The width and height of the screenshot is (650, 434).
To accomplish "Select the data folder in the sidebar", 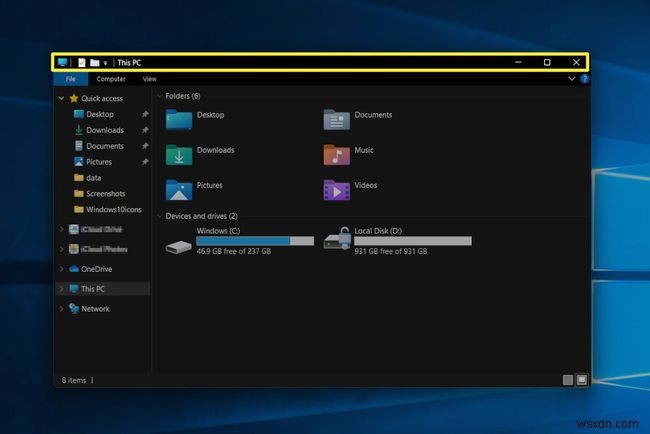I will 94,178.
